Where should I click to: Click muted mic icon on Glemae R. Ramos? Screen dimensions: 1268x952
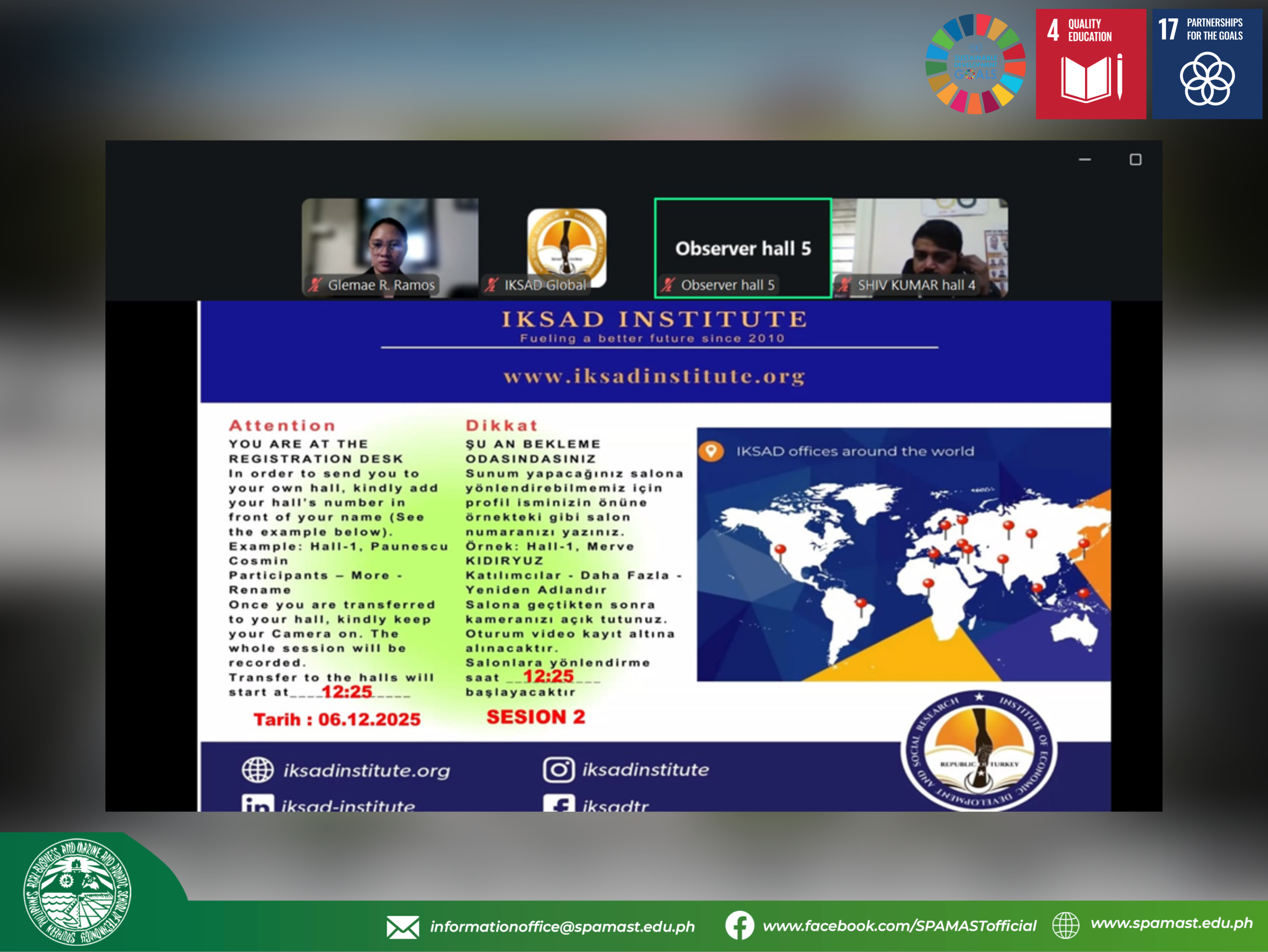pyautogui.click(x=315, y=284)
